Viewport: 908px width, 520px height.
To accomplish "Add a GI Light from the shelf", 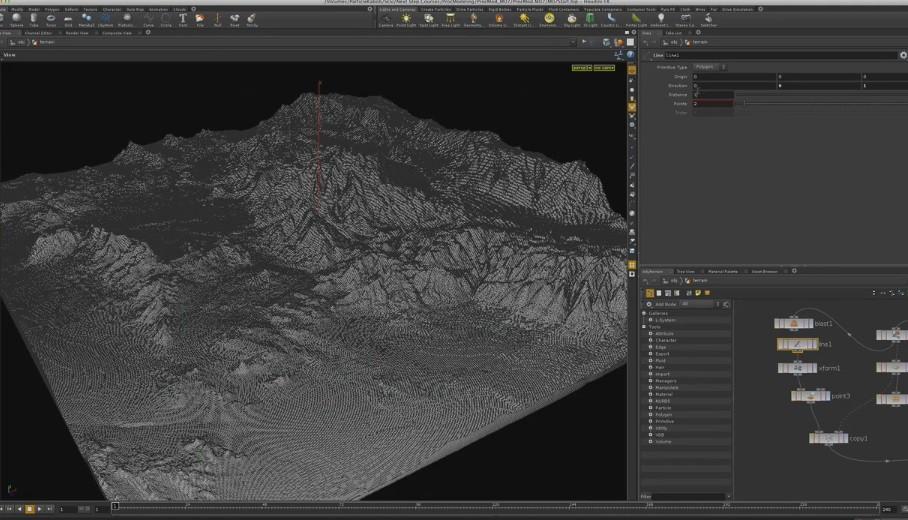I will click(590, 20).
